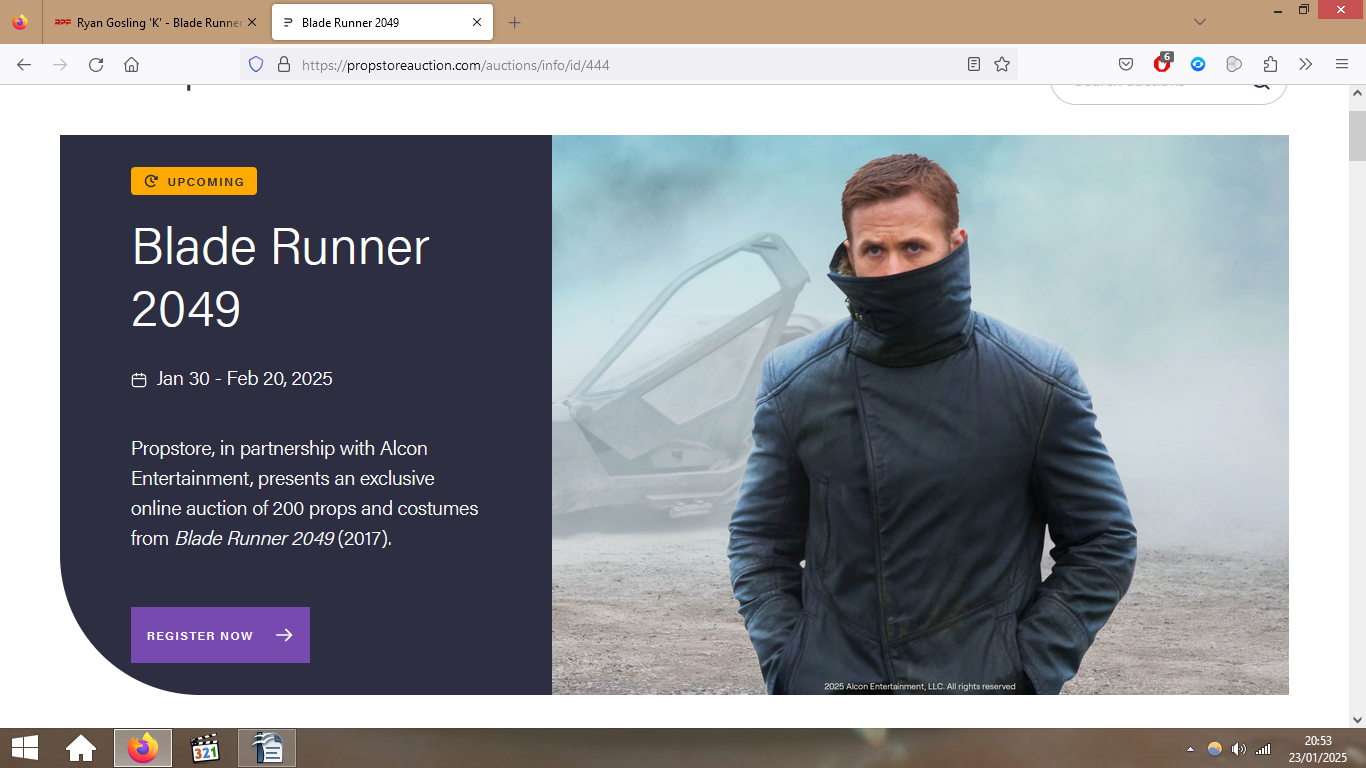This screenshot has width=1366, height=768.
Task: Click the scrollbar up arrow
Action: pyautogui.click(x=1357, y=93)
